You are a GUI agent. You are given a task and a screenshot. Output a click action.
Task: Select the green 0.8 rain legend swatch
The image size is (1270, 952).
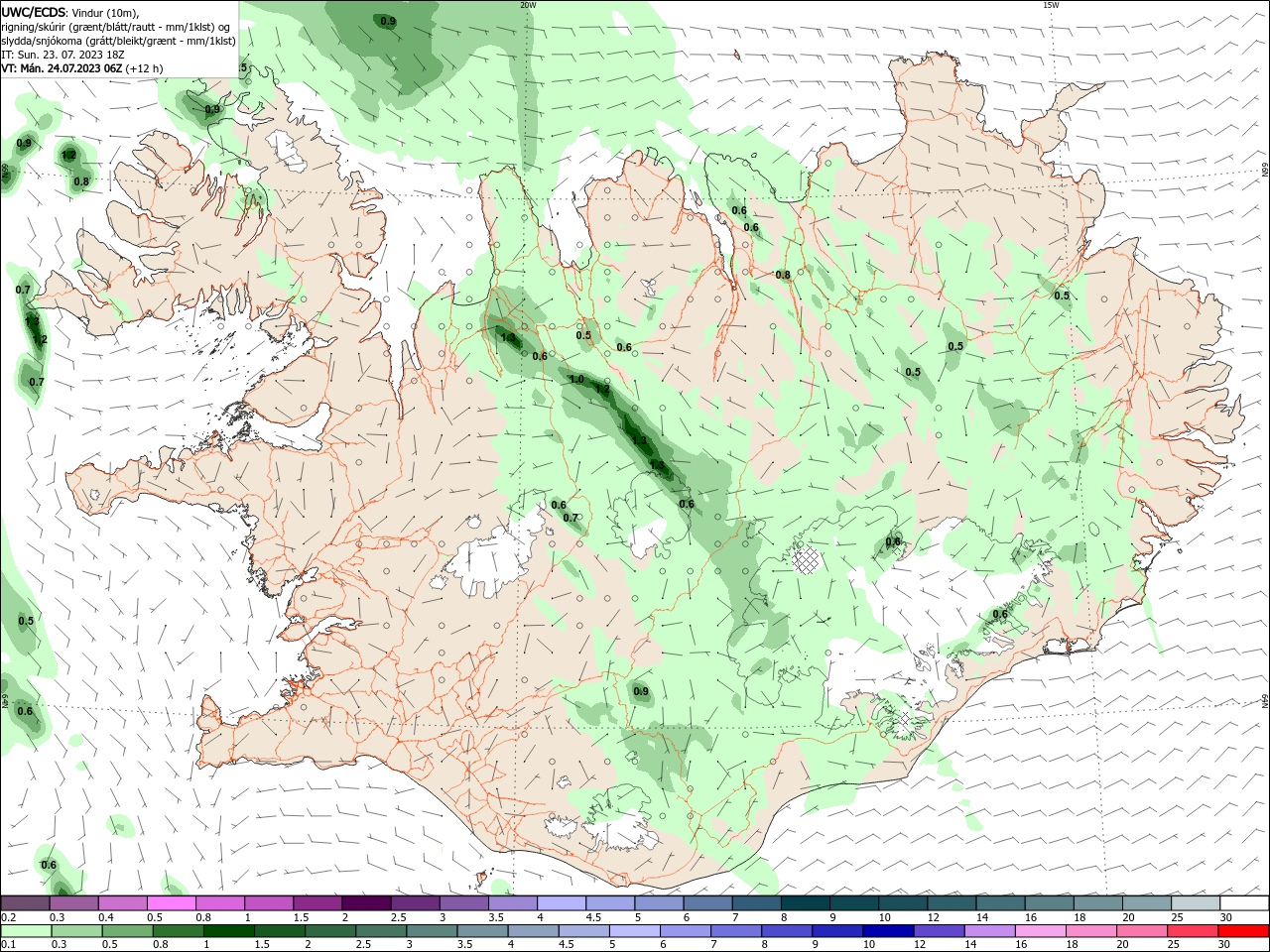tap(178, 931)
